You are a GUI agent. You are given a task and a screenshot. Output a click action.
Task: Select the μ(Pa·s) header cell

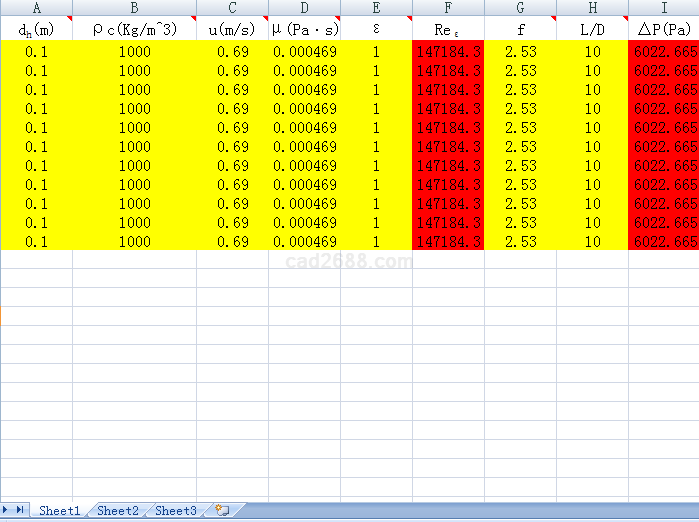[x=305, y=30]
